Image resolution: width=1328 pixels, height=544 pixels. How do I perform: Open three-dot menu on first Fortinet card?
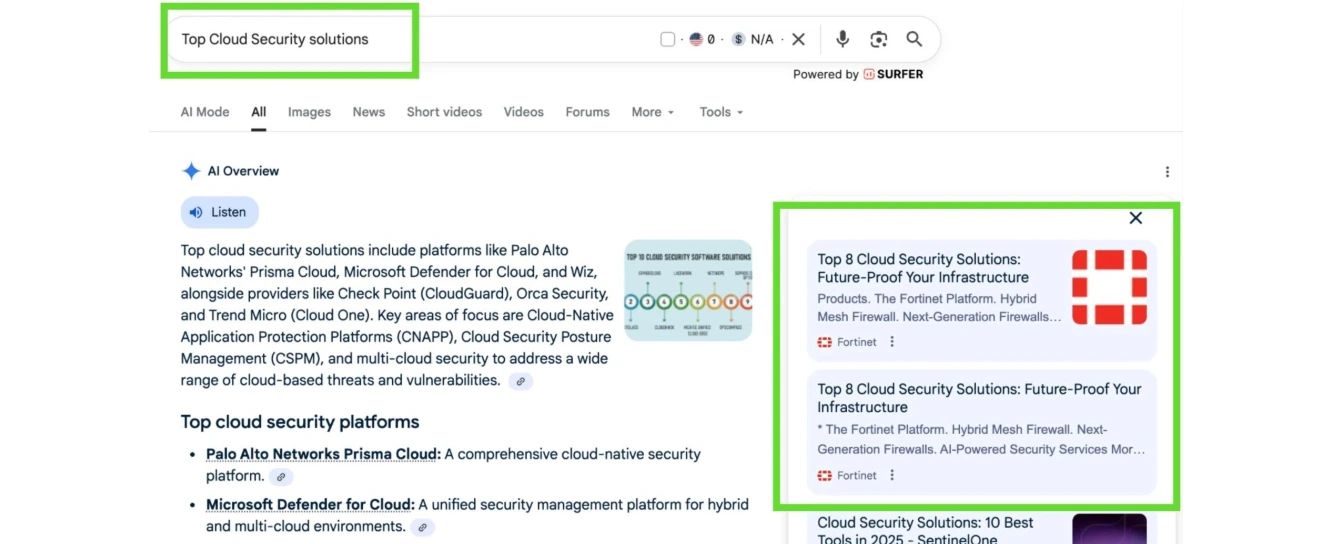[892, 342]
